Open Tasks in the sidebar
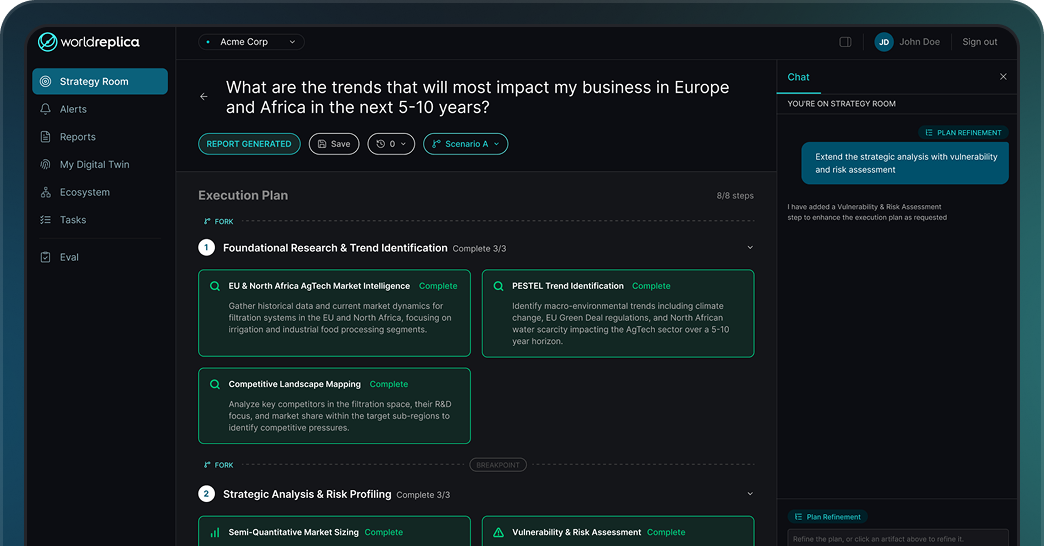The image size is (1044, 546). 73,220
